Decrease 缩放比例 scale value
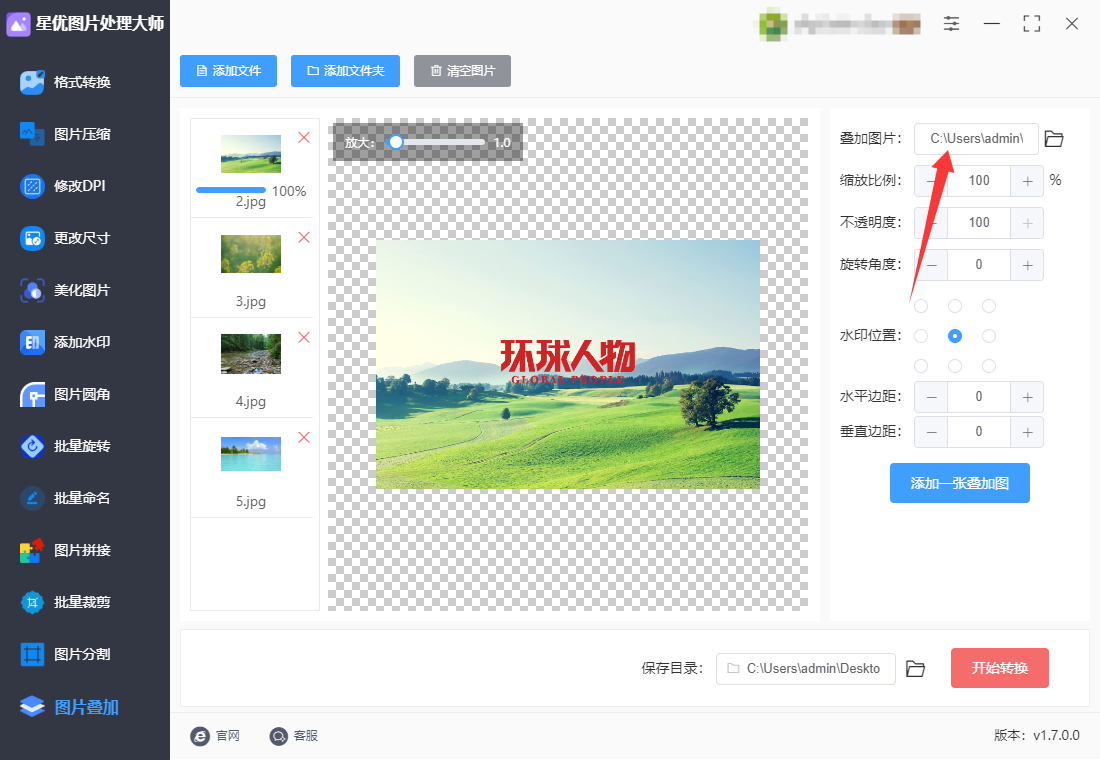1100x760 pixels. 931,181
